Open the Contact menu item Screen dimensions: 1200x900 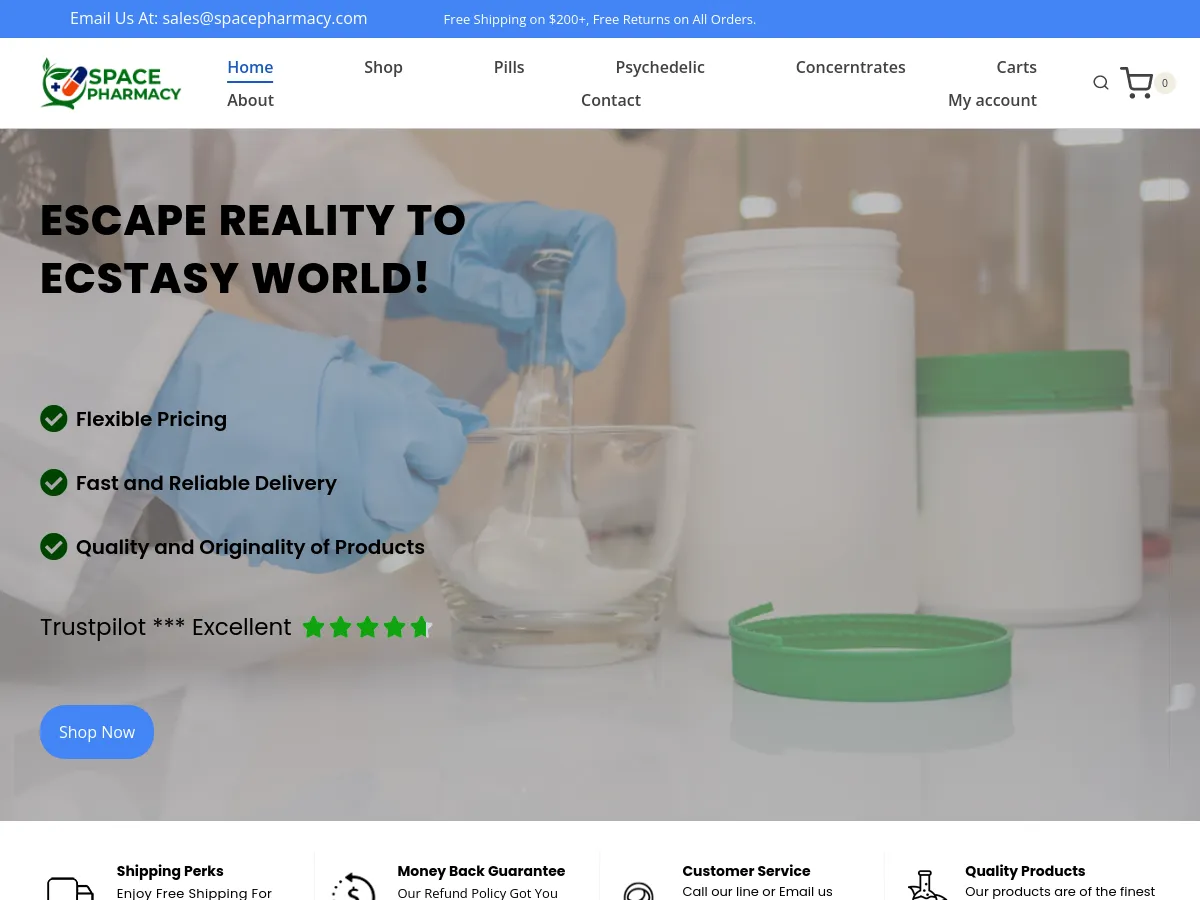point(611,100)
